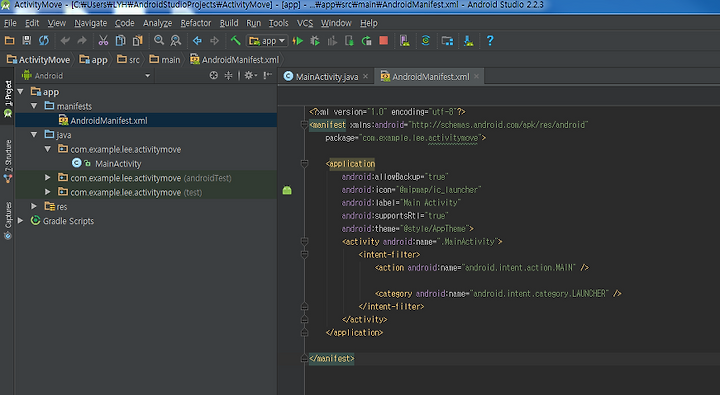Collapse the manifests folder node

pos(34,106)
